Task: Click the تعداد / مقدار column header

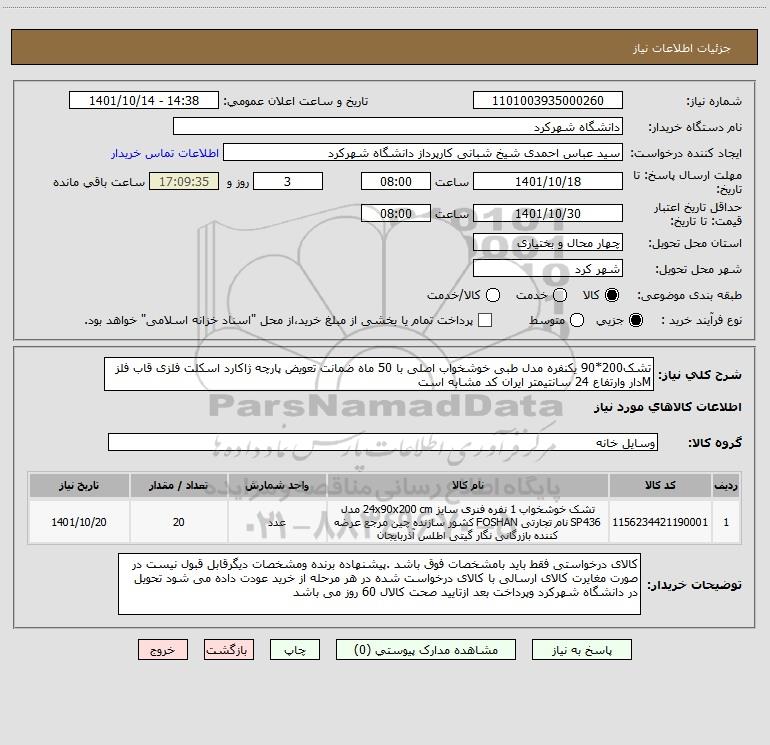Action: click(179, 485)
